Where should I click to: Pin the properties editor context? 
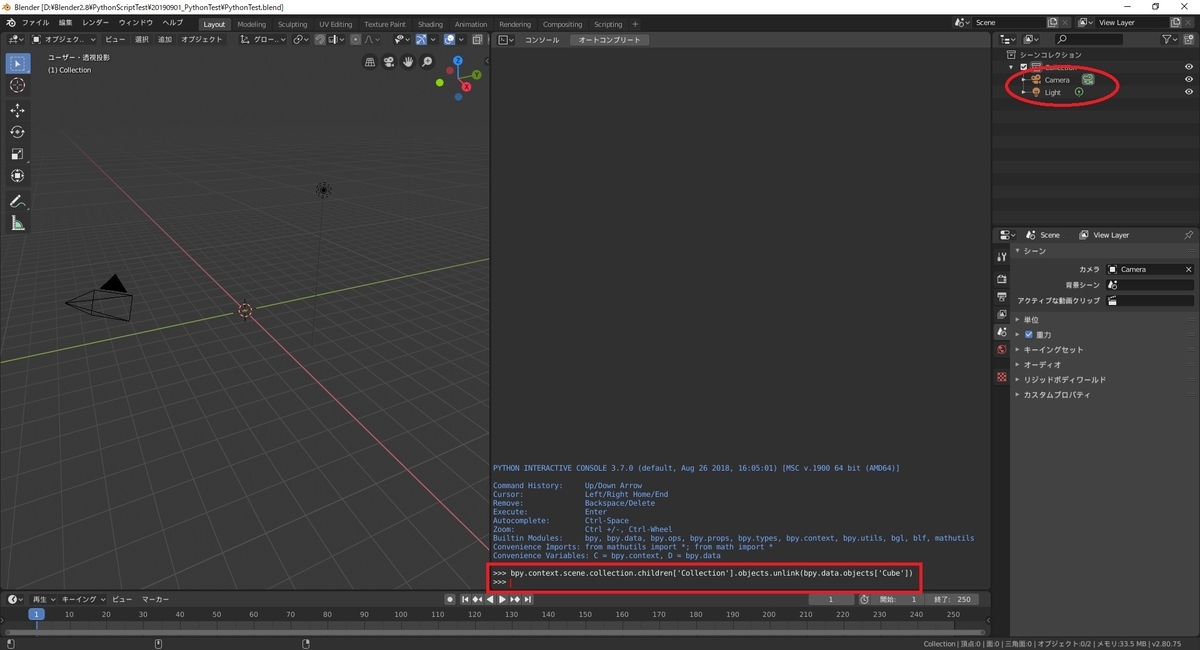(1188, 235)
